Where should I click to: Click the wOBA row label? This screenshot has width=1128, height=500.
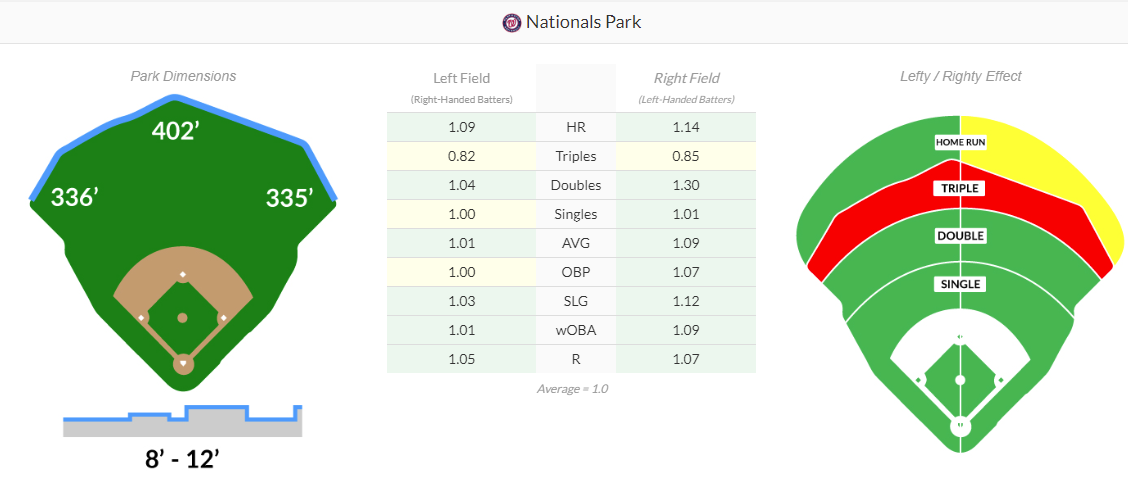pos(575,330)
